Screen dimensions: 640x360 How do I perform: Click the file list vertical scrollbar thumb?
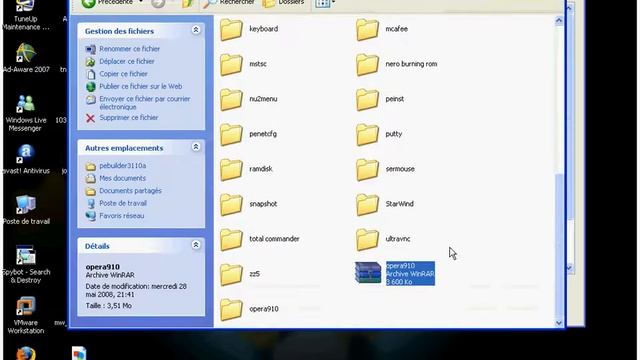click(559, 245)
